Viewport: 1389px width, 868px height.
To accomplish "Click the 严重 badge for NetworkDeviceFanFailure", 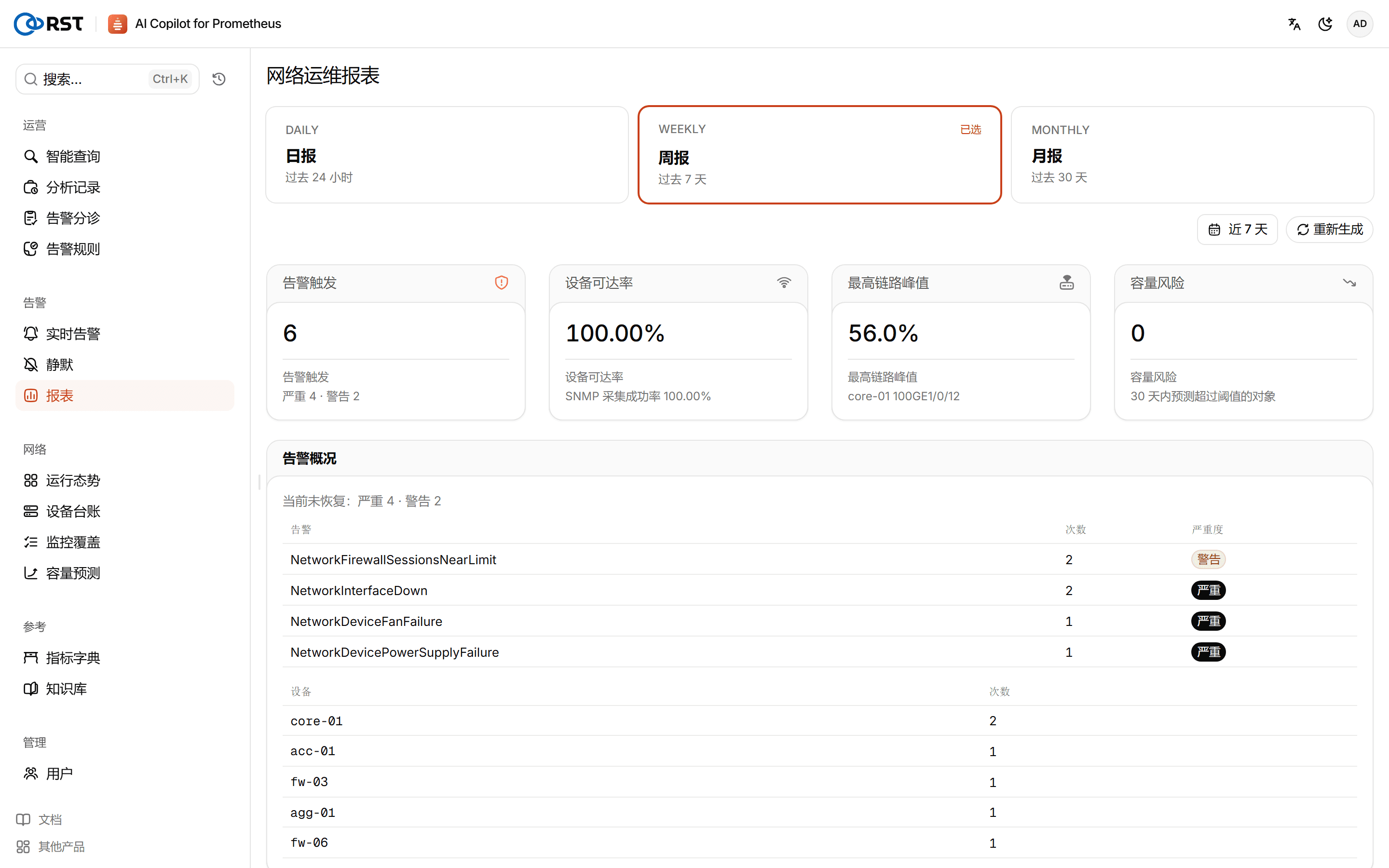I will [1208, 621].
